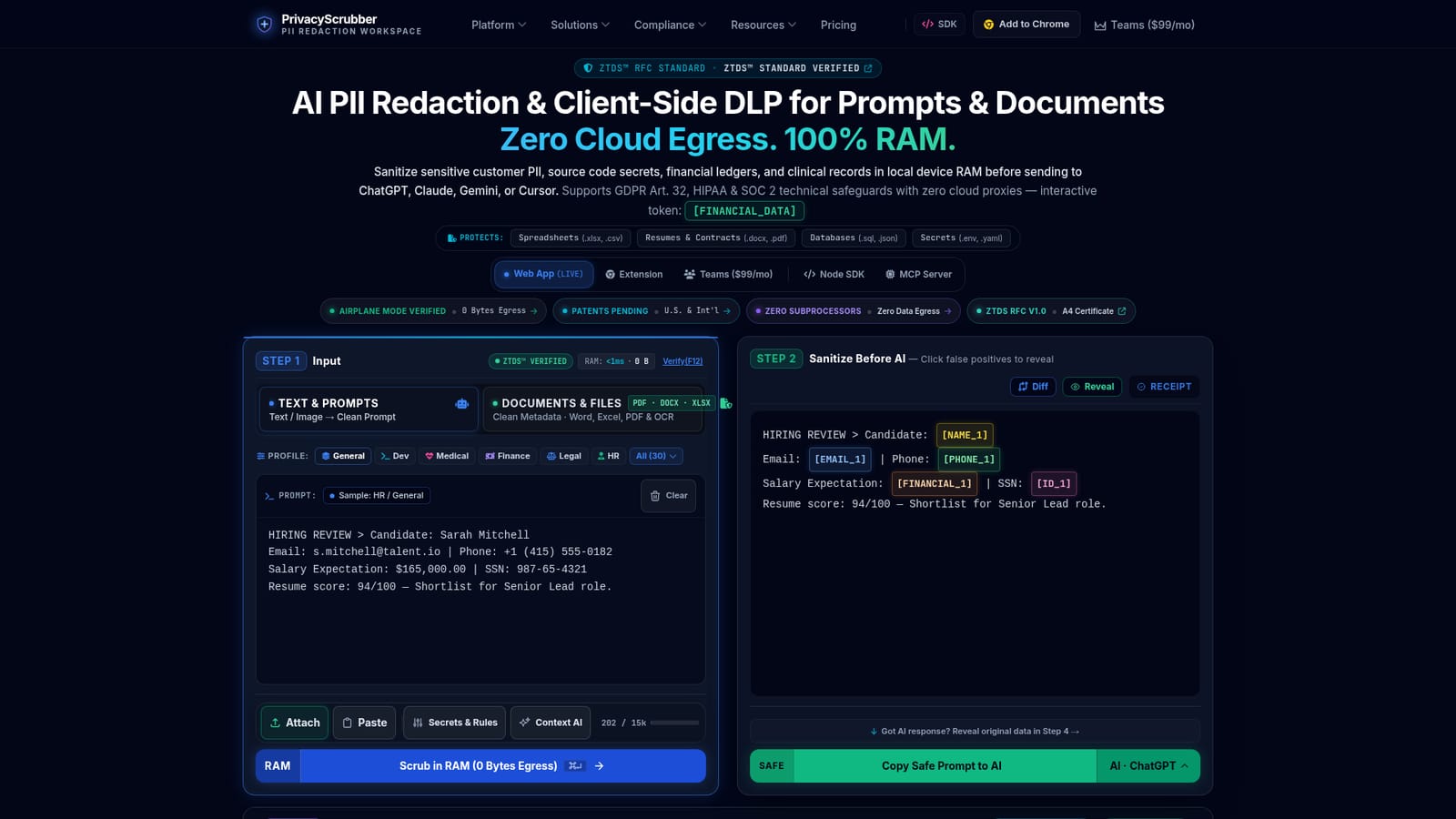Expand the All (30) profiles dropdown

656,456
